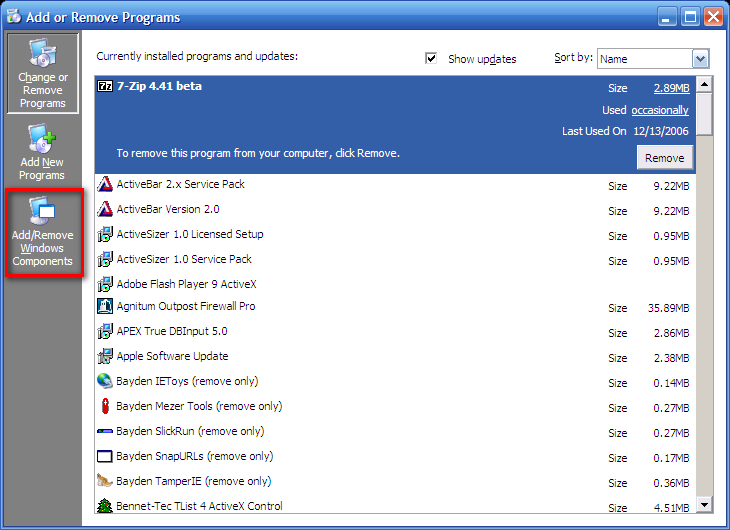The width and height of the screenshot is (730, 530).
Task: Click the Bayden Mezer Tools icon
Action: click(105, 407)
